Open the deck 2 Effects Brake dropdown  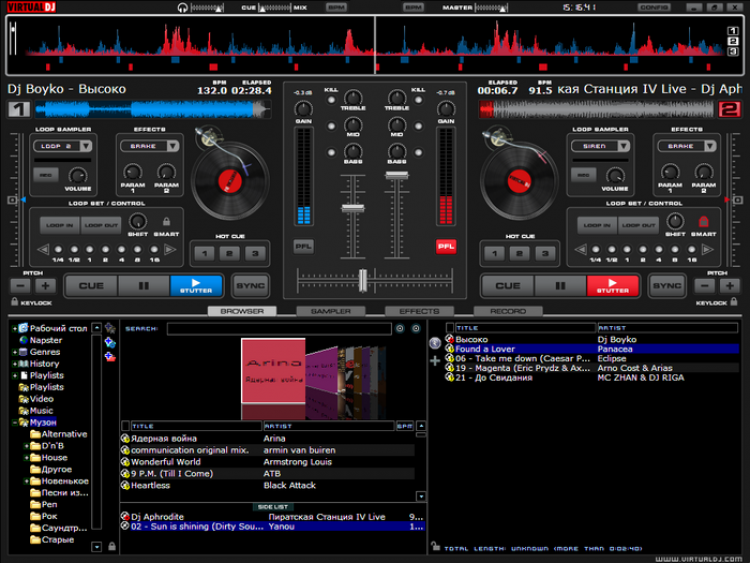(687, 146)
